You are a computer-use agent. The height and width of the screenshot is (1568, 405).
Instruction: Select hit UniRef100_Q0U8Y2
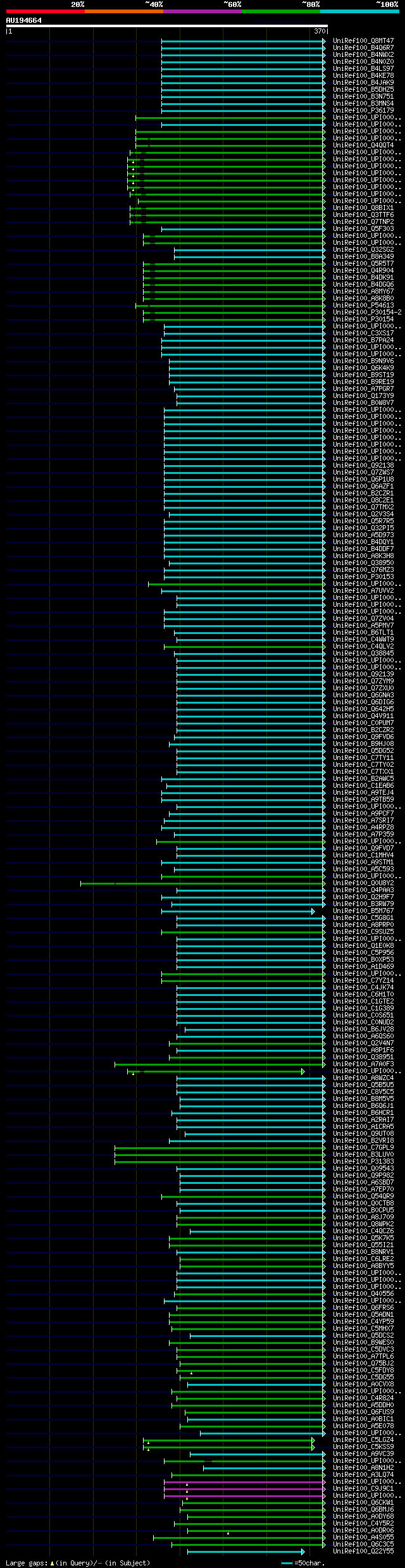pos(363,883)
